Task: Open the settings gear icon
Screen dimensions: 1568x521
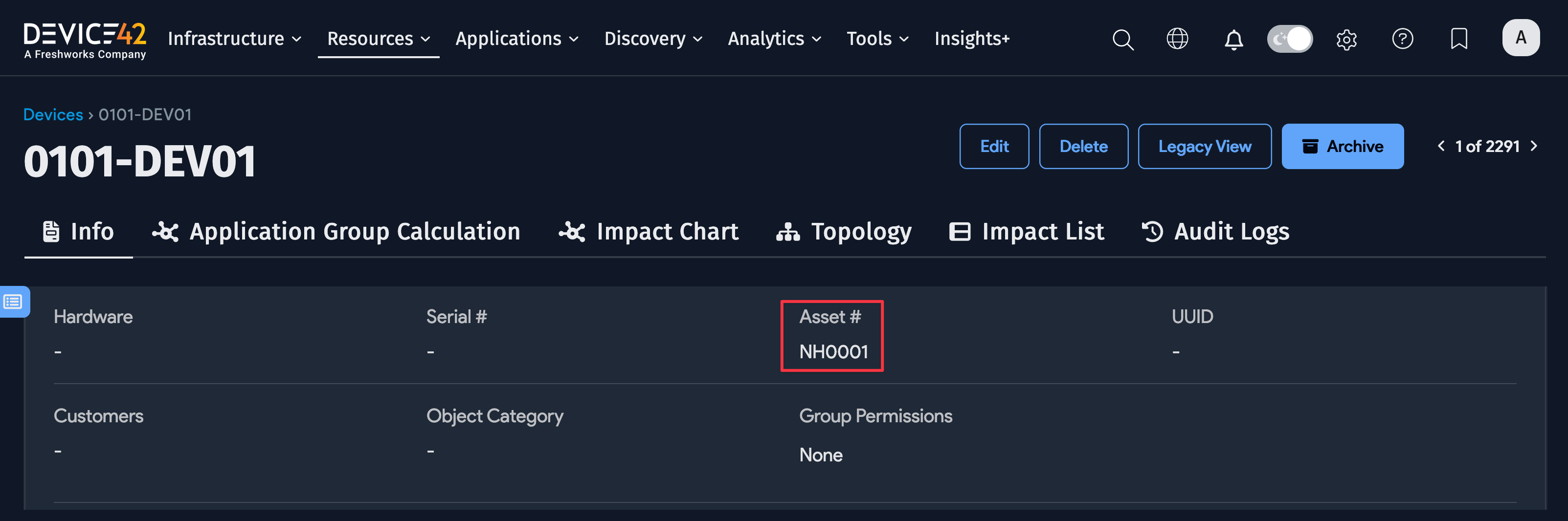Action: pos(1346,39)
